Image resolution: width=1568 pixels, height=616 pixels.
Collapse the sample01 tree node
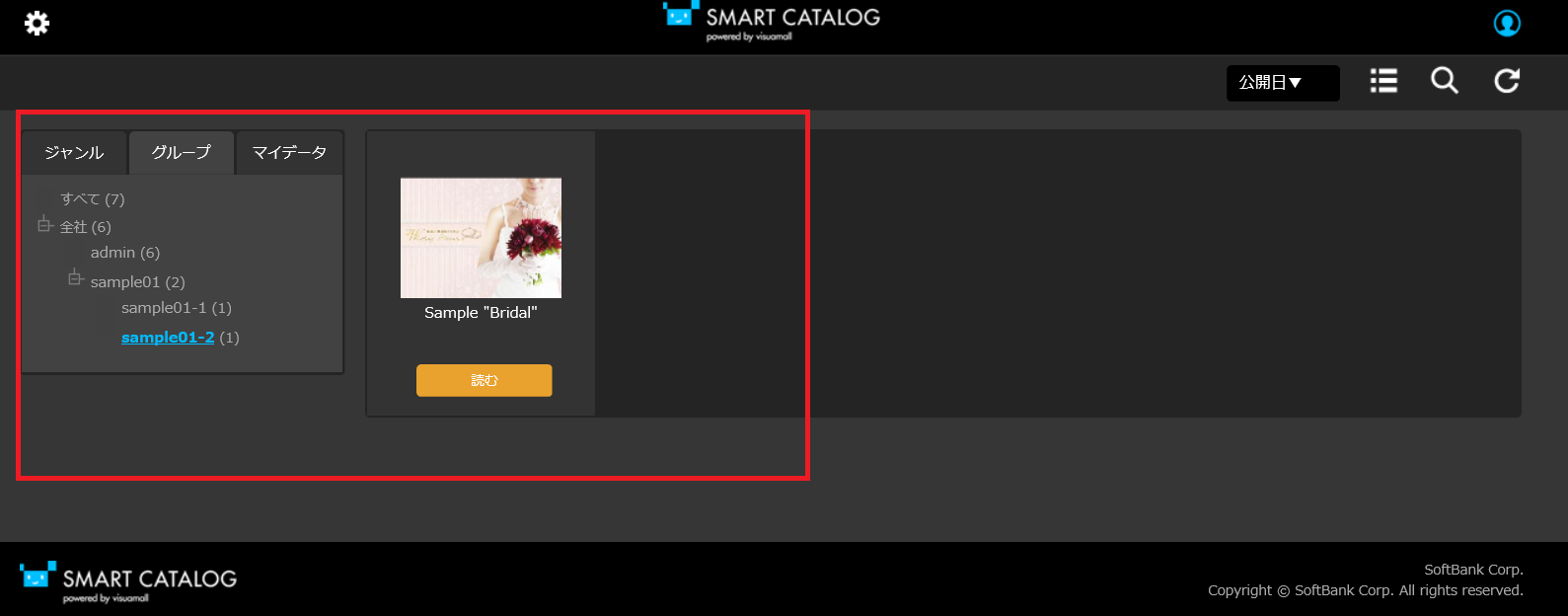pos(75,278)
